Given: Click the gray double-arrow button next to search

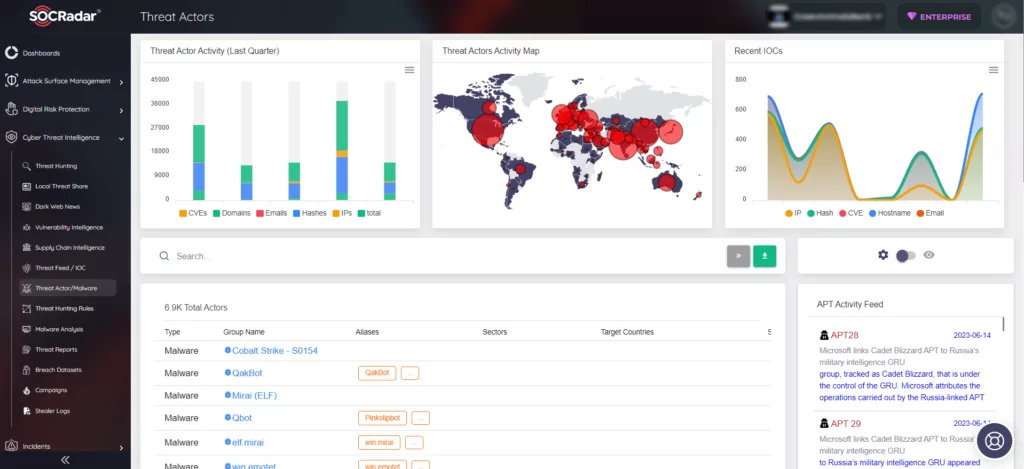Looking at the screenshot, I should pos(738,256).
